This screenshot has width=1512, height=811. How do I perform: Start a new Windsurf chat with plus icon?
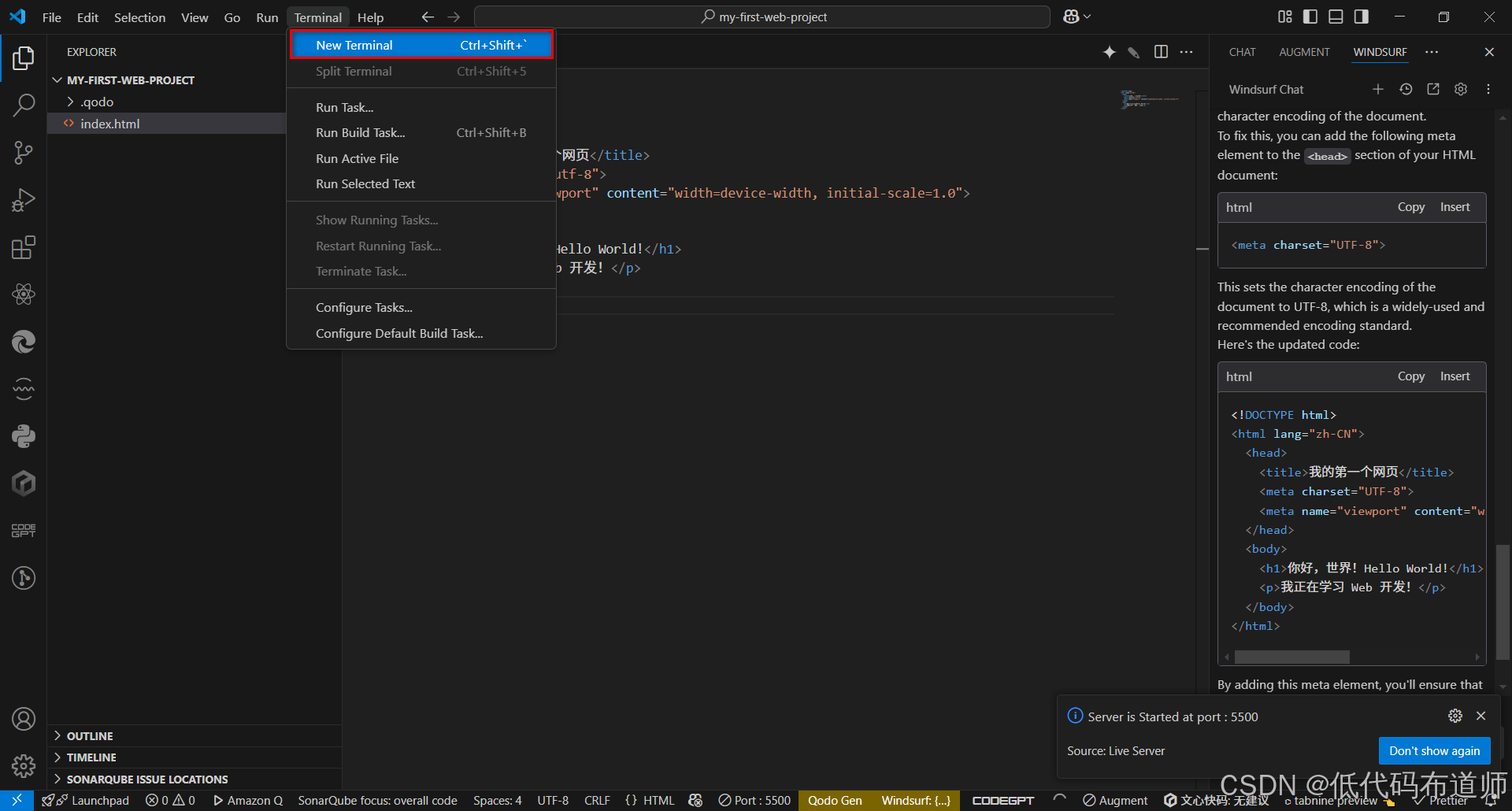point(1378,89)
